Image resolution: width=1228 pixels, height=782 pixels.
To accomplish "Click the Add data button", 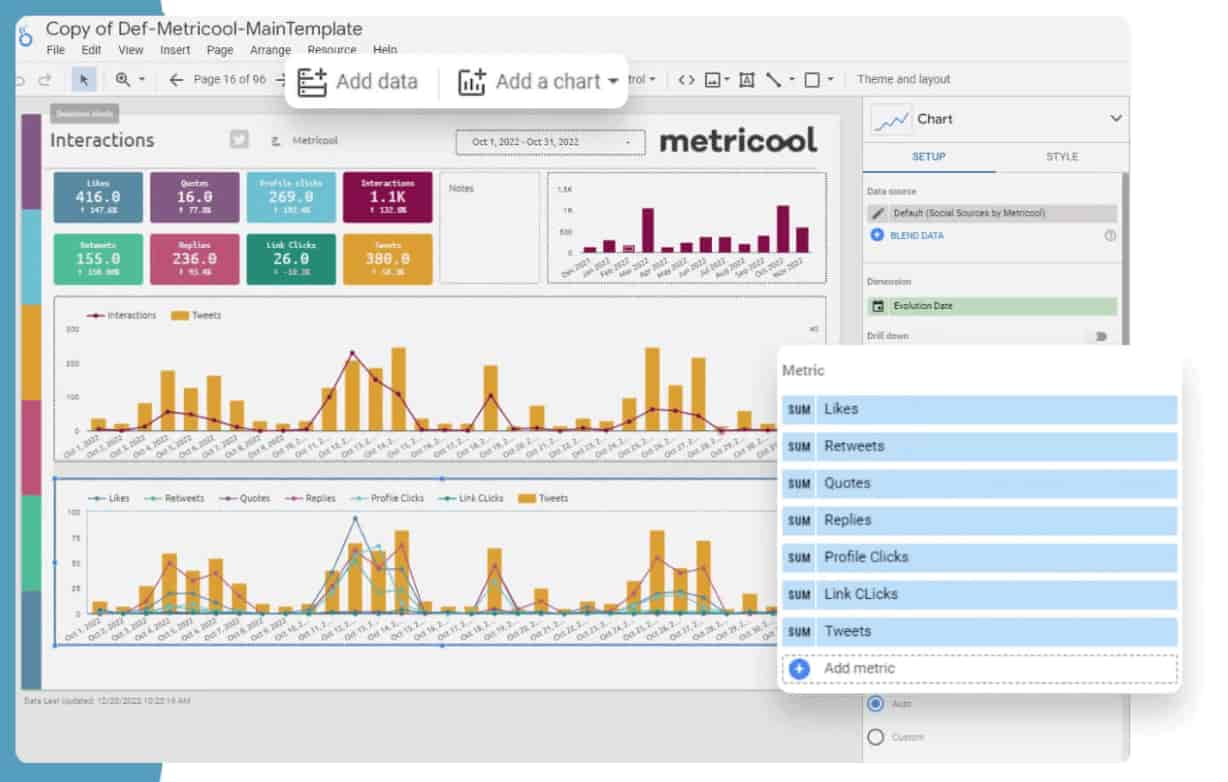I will click(360, 81).
